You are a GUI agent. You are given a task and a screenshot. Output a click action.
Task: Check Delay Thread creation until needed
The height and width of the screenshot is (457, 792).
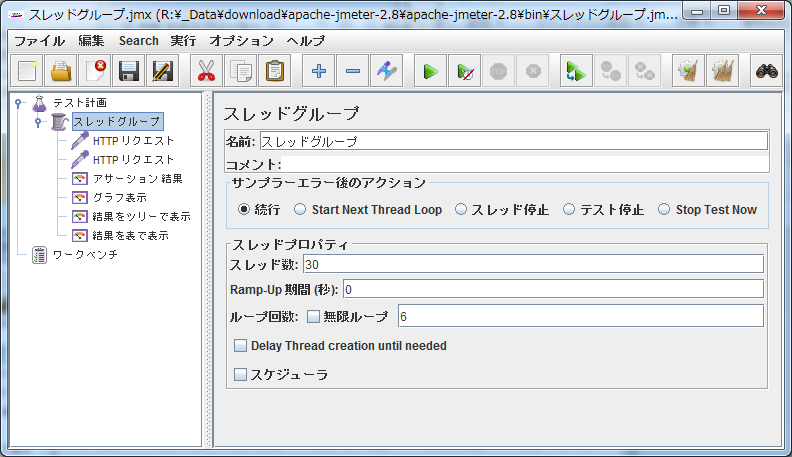(x=240, y=346)
